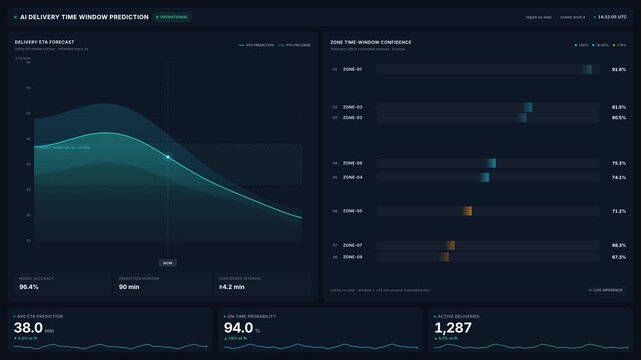This screenshot has width=641, height=360.
Task: Toggle the P50 Prediction legend entry
Action: click(x=256, y=45)
